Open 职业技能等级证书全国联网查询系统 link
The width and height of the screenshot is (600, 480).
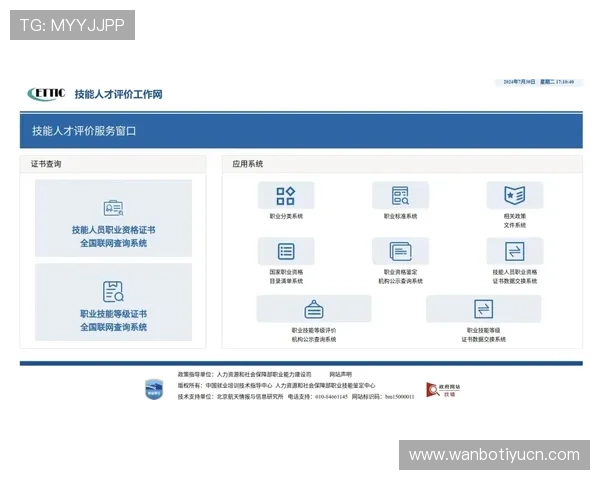point(113,320)
